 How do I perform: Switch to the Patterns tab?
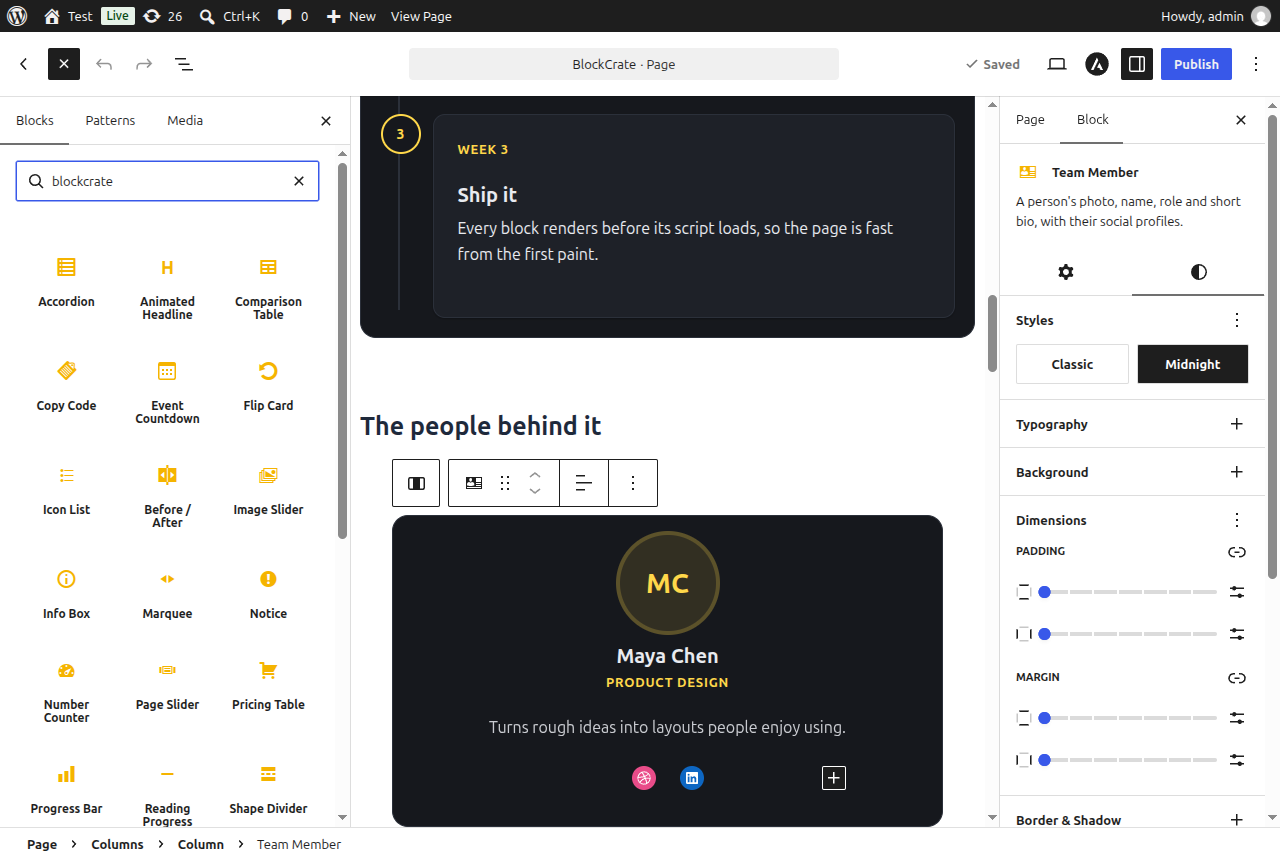click(x=110, y=121)
